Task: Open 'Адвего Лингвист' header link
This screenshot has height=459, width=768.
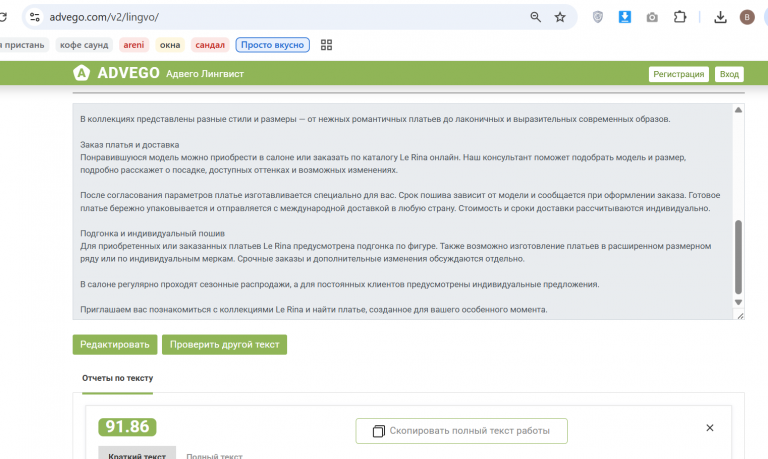Action: click(205, 74)
